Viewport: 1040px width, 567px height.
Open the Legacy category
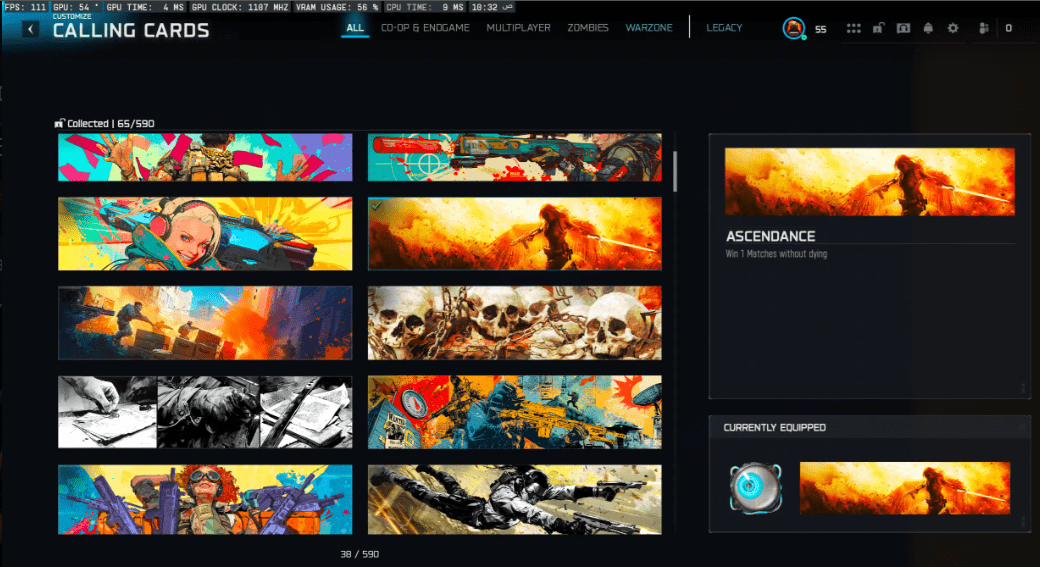point(724,28)
